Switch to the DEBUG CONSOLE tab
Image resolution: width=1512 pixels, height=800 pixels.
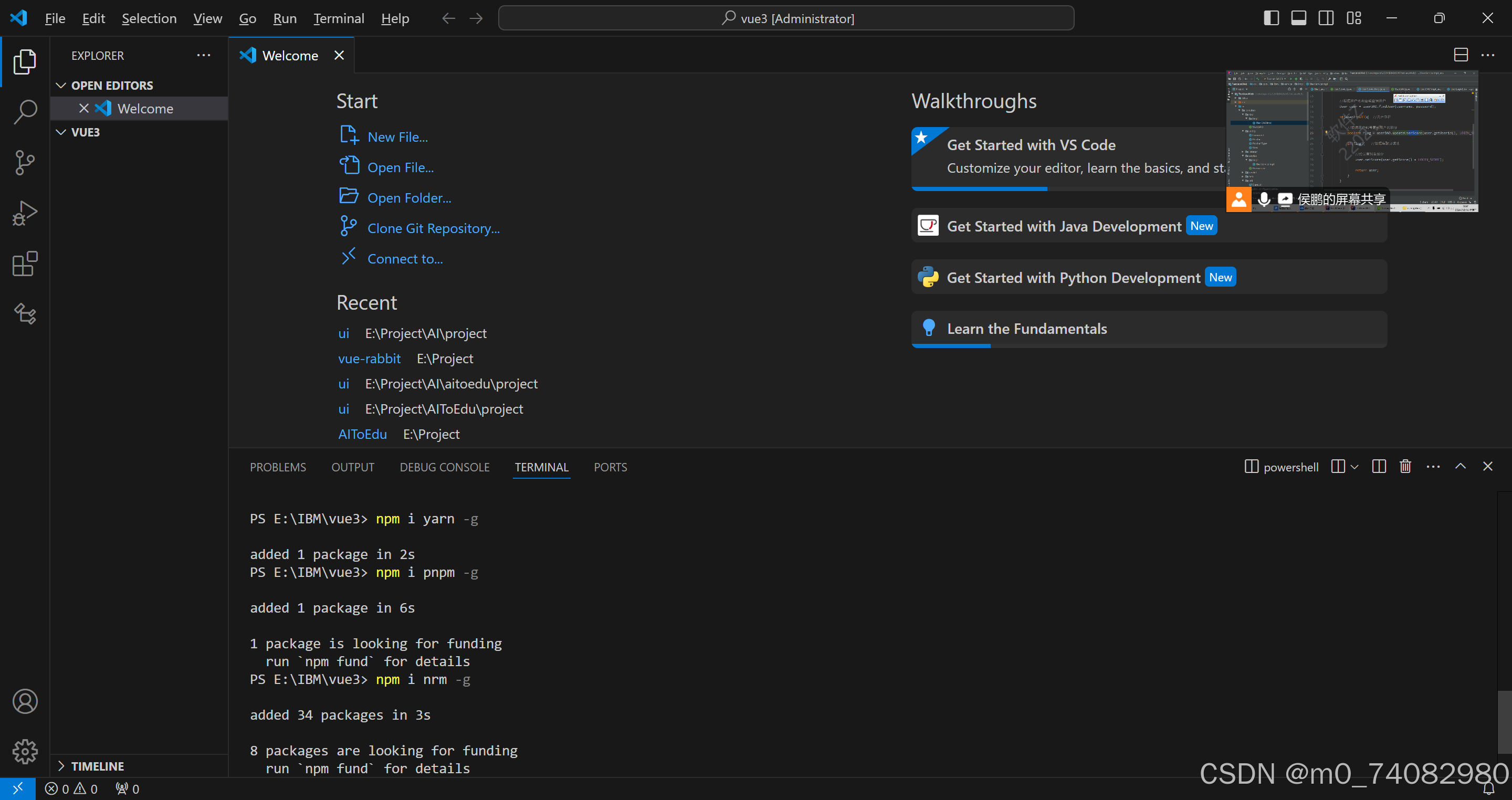[444, 467]
